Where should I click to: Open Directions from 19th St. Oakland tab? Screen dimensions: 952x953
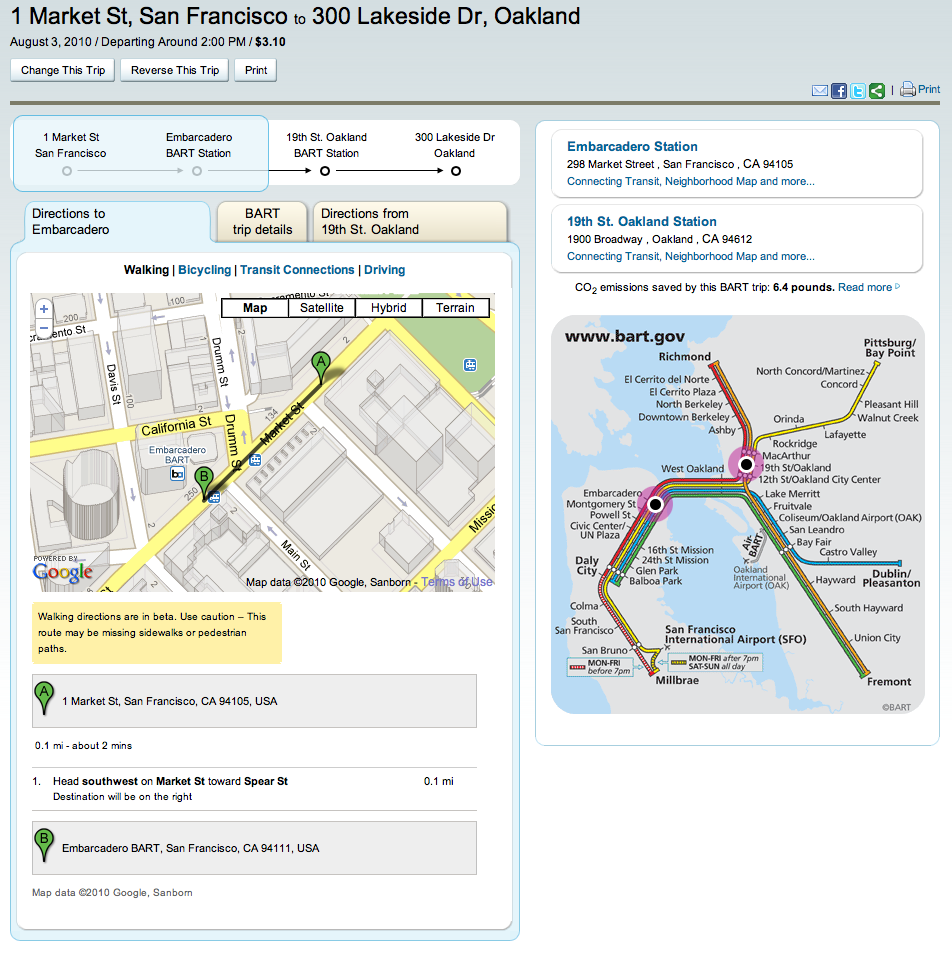(409, 222)
